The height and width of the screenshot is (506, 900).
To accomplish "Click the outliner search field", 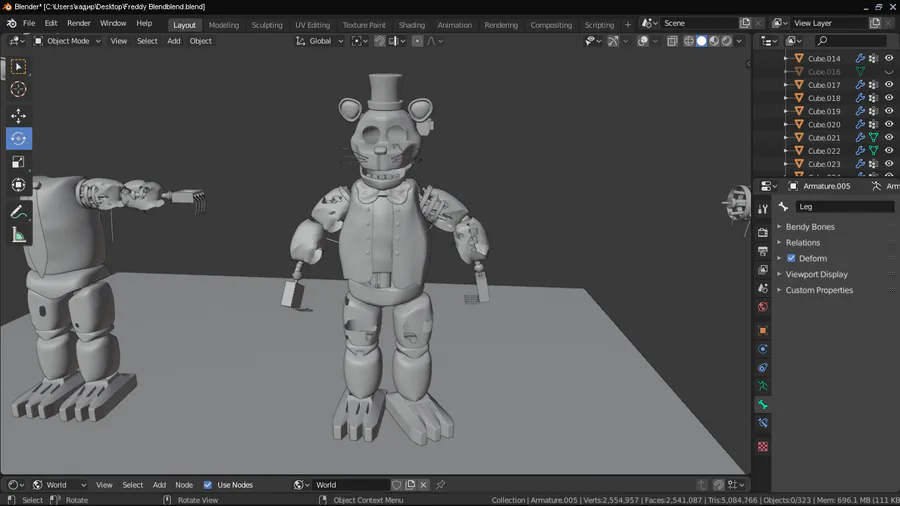I will pyautogui.click(x=850, y=41).
